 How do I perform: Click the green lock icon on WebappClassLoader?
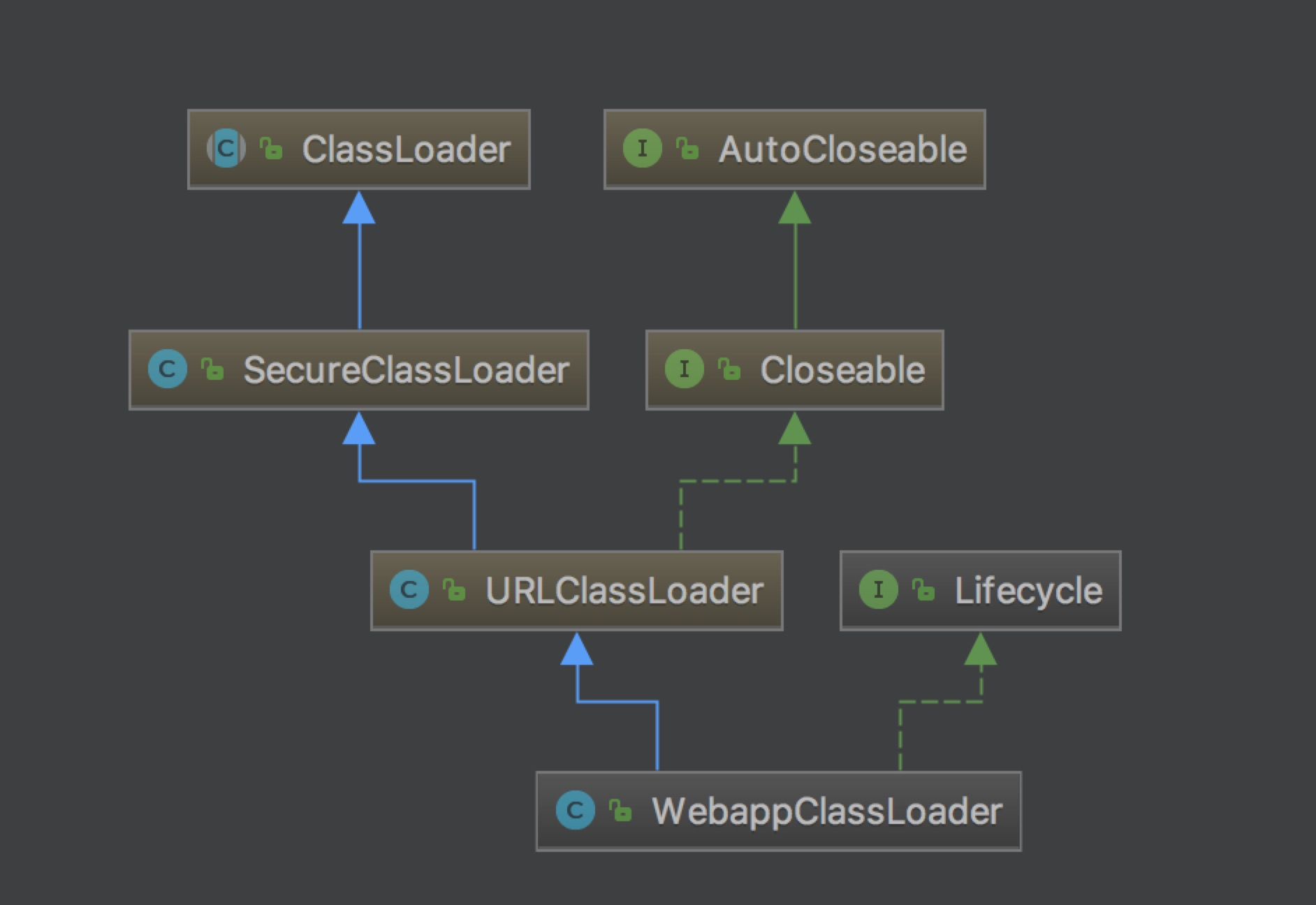(x=620, y=810)
